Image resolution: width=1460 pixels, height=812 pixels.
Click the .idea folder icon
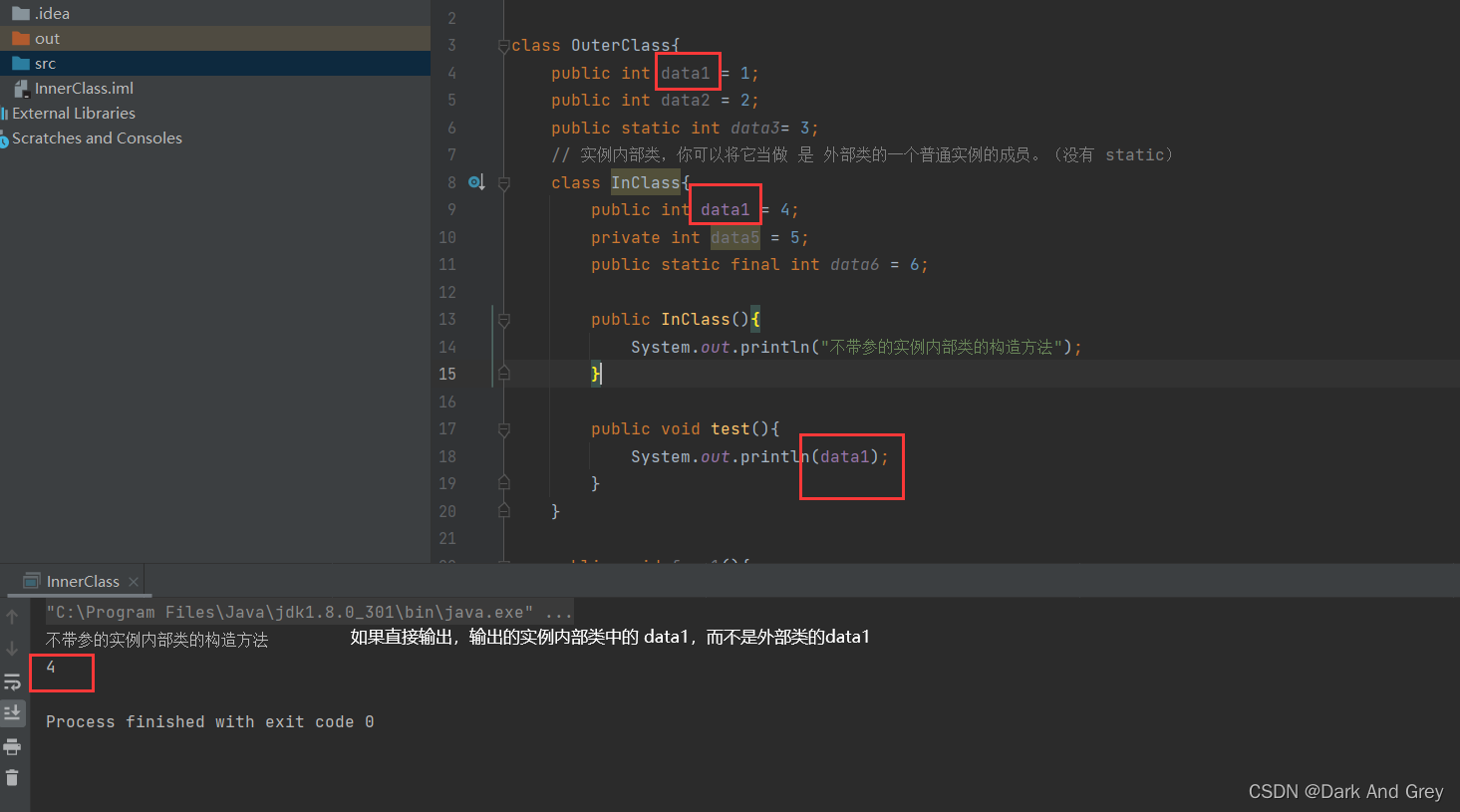[x=20, y=13]
